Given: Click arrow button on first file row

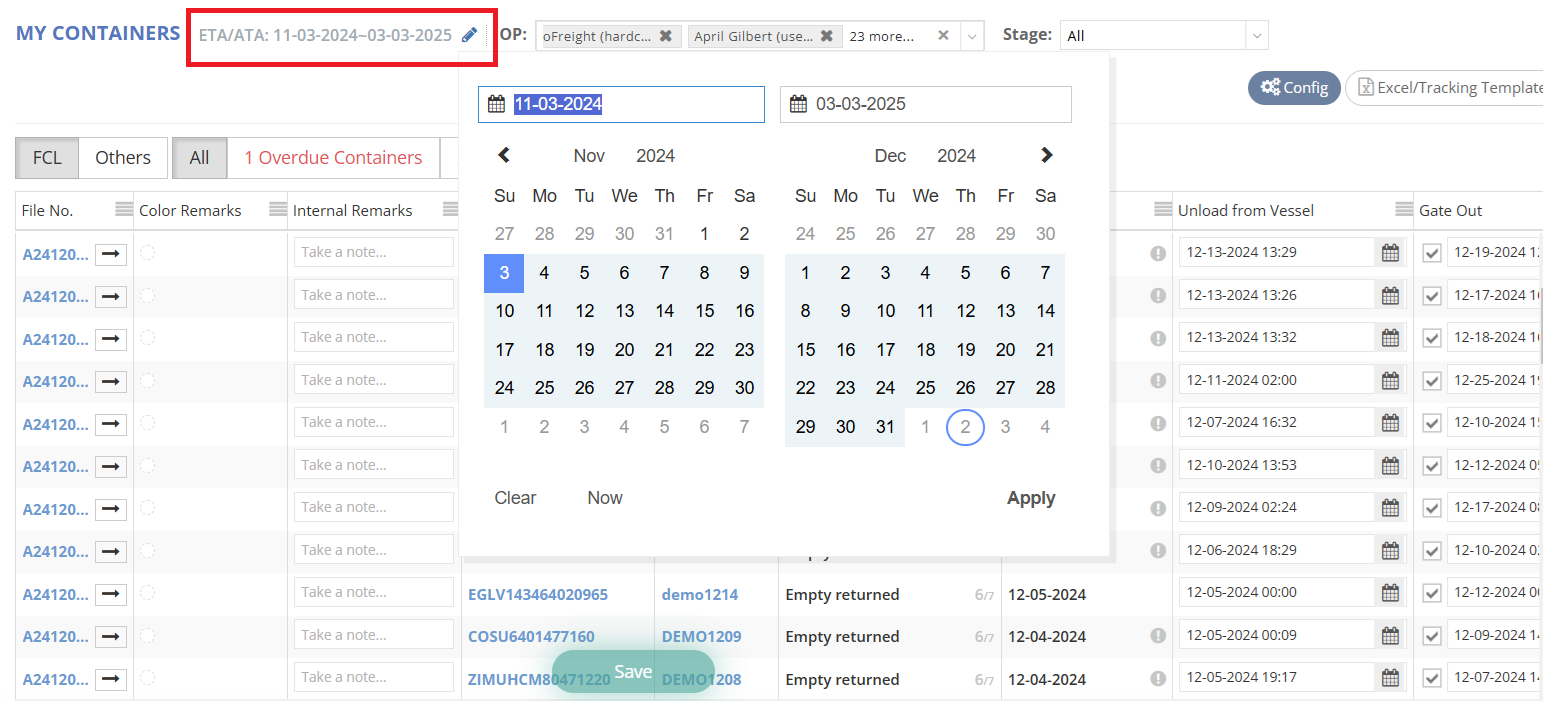Looking at the screenshot, I should pos(111,254).
